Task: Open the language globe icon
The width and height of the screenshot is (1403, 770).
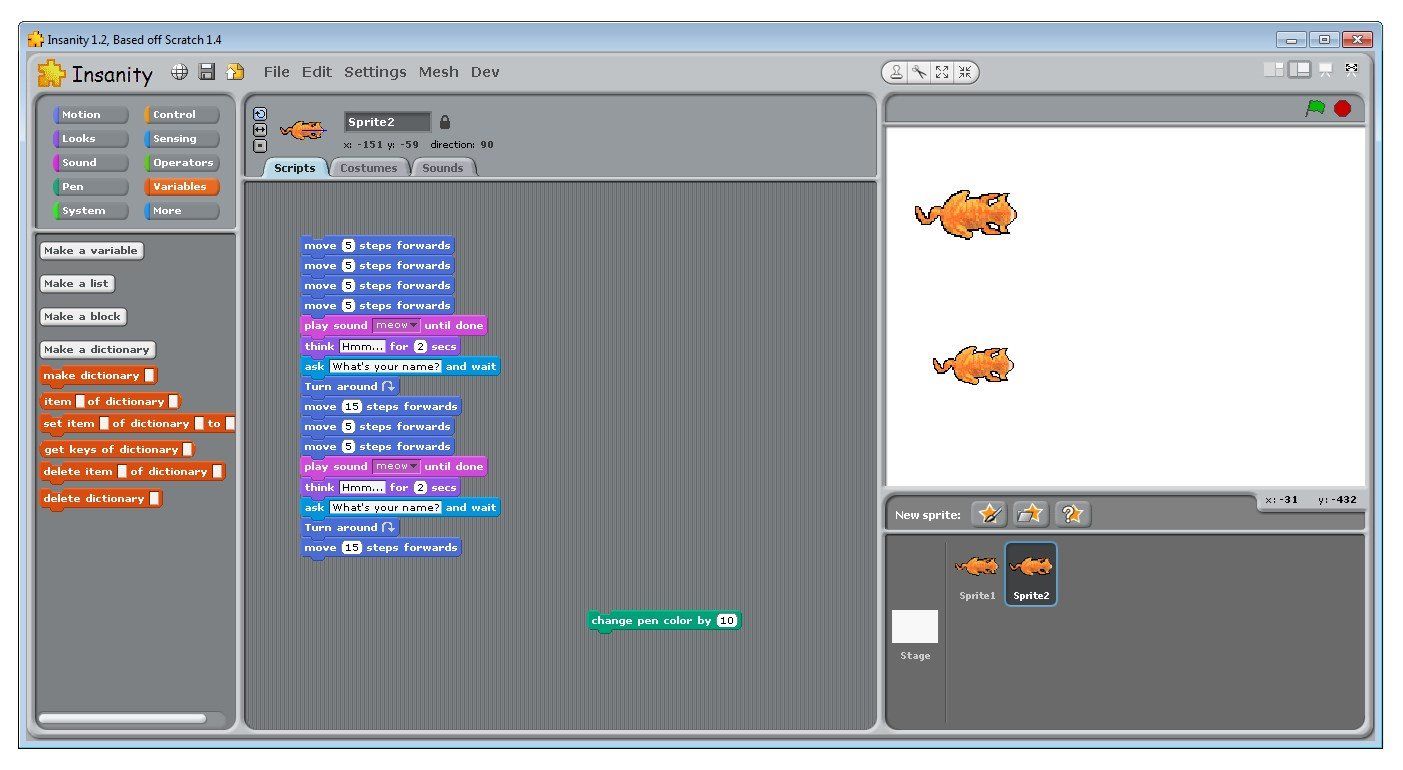Action: pos(179,72)
